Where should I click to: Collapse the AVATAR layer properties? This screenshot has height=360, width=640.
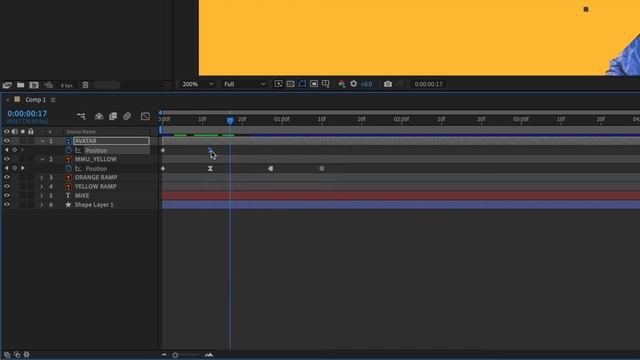42,141
